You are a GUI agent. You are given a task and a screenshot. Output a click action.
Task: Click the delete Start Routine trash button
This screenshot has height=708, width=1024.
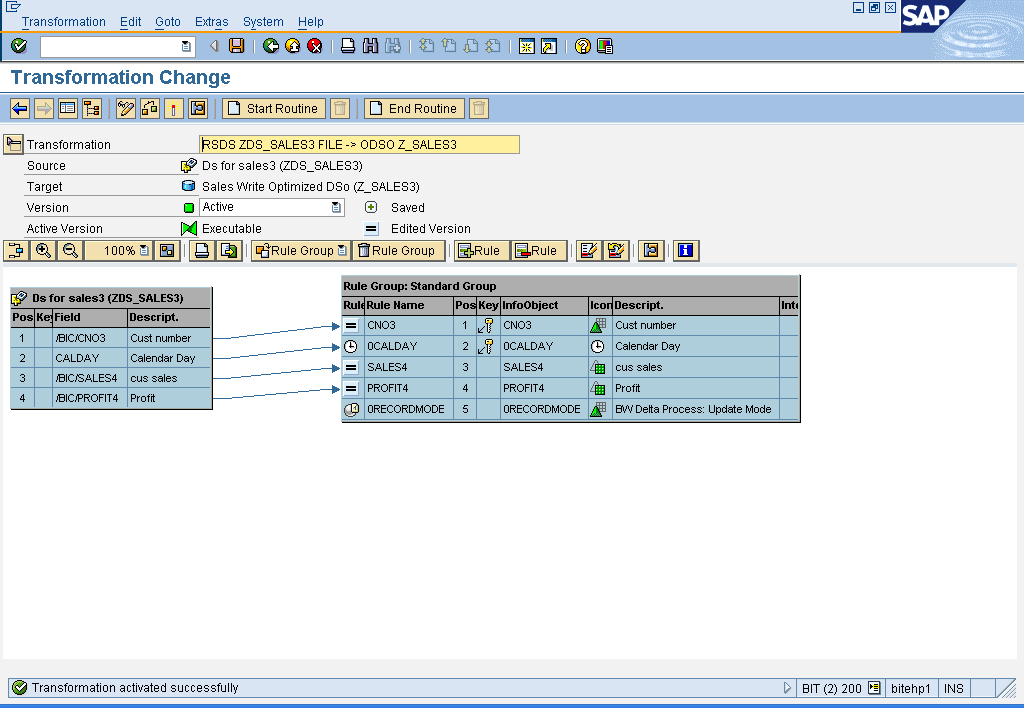(x=340, y=108)
